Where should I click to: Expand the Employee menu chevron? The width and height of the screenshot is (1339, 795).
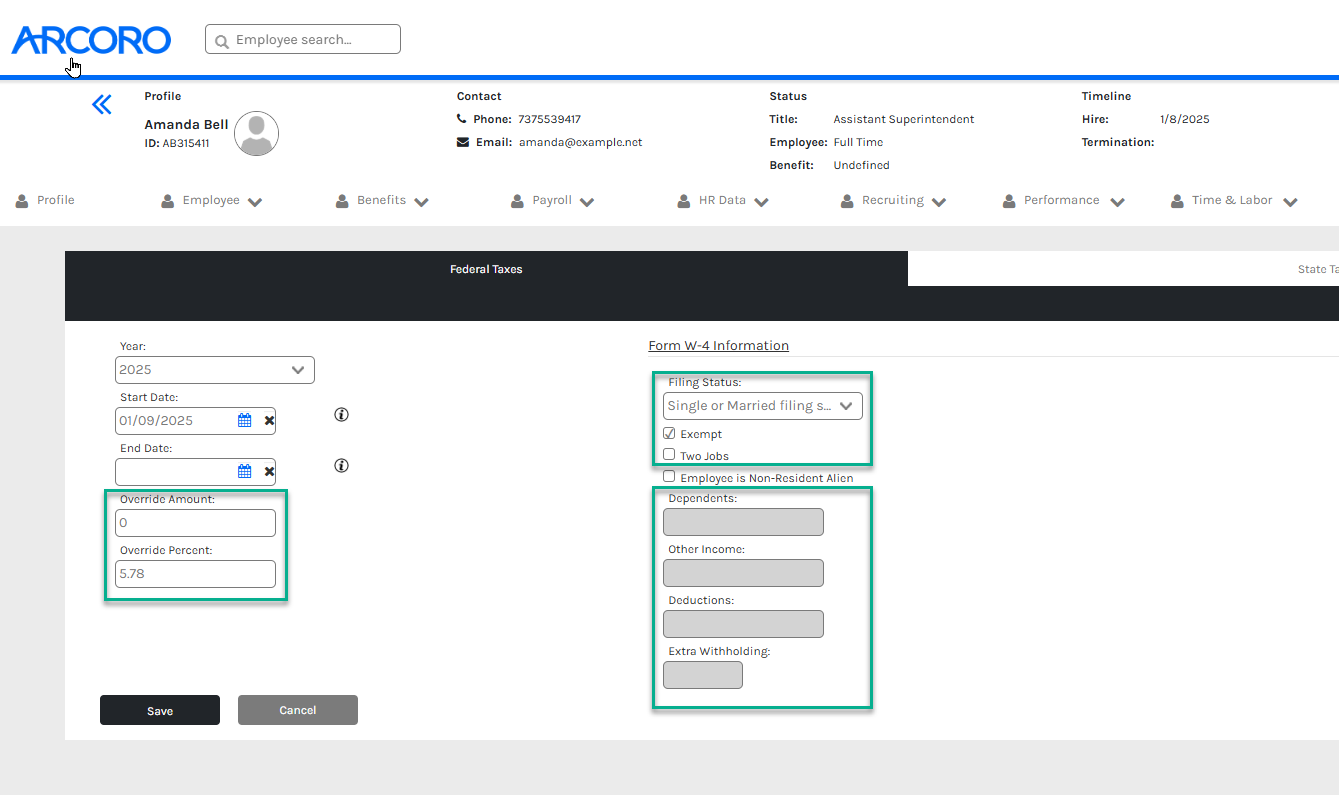255,202
